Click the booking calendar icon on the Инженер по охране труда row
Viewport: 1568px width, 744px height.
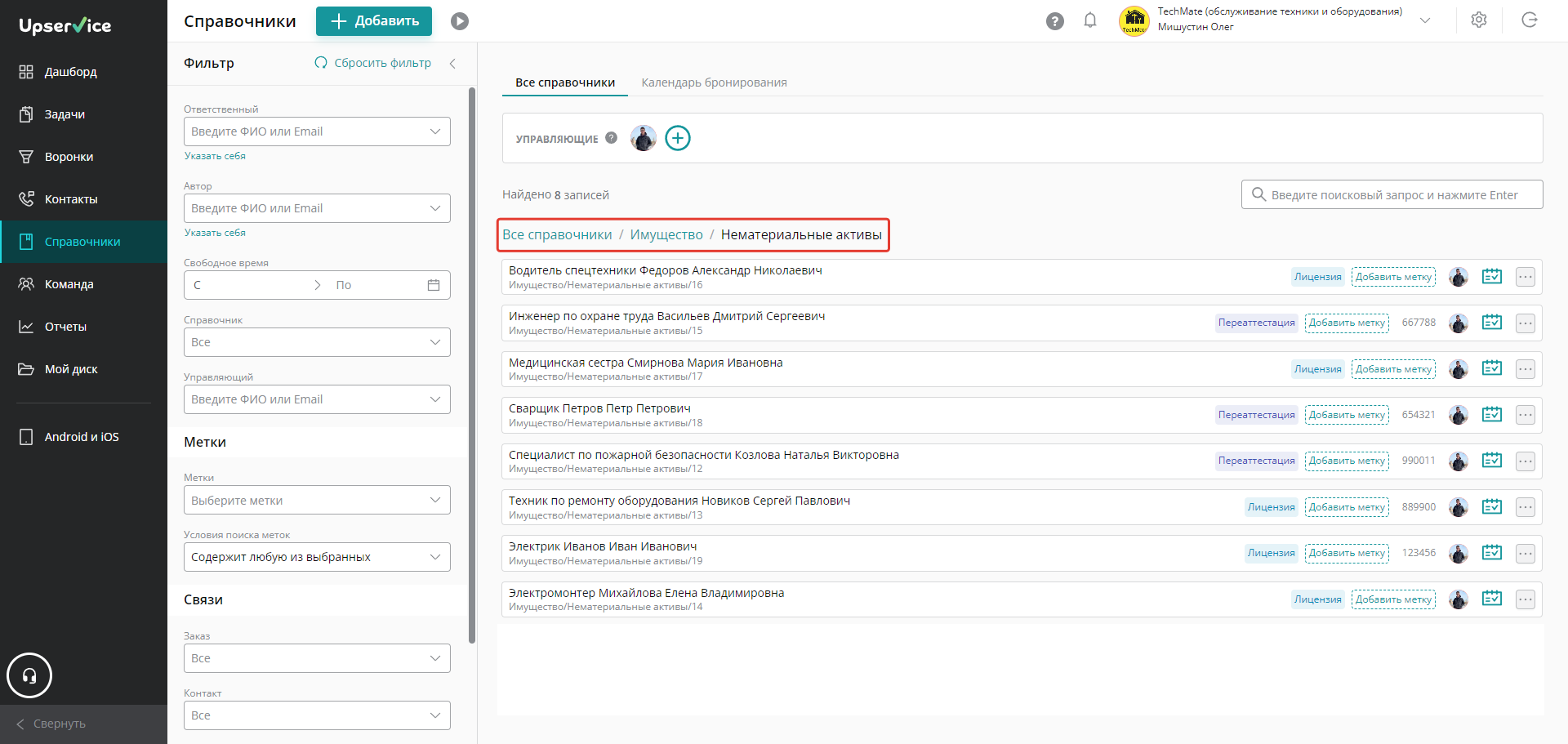click(1492, 323)
